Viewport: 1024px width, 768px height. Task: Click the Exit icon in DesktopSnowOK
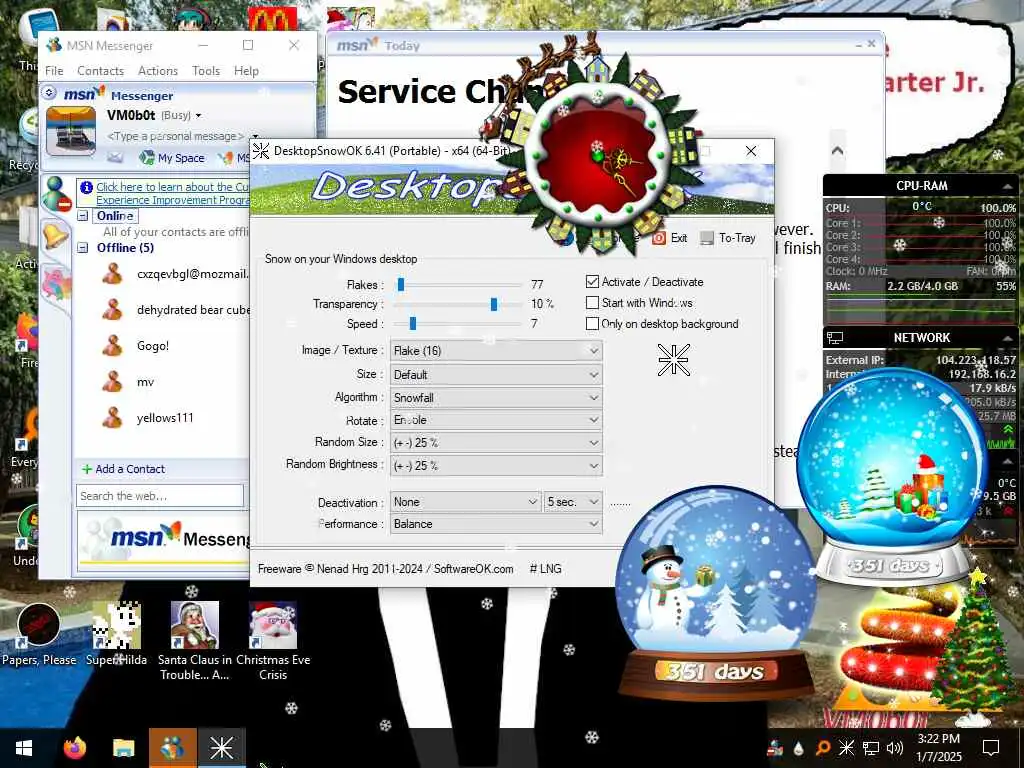659,238
